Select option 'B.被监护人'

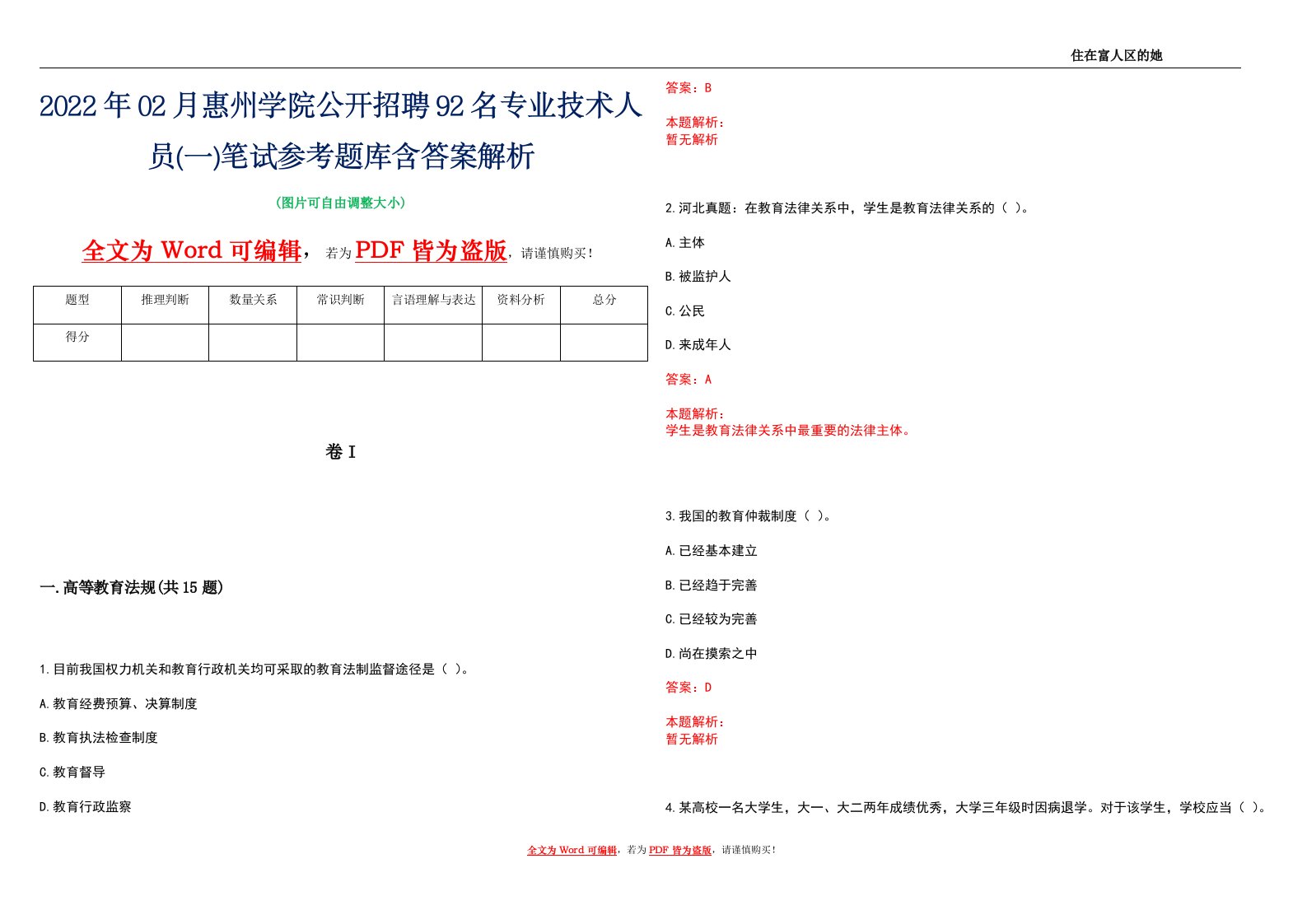[698, 277]
